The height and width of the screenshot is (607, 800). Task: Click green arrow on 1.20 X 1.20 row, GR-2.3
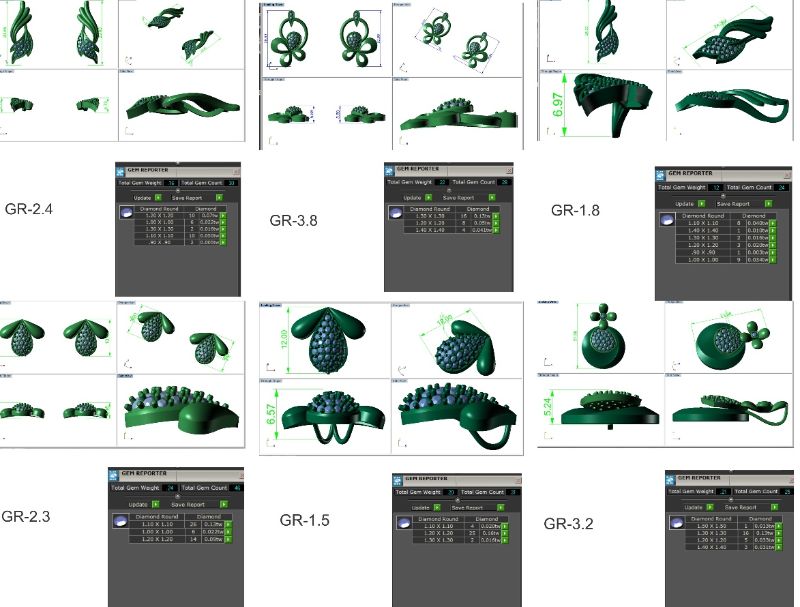228,539
